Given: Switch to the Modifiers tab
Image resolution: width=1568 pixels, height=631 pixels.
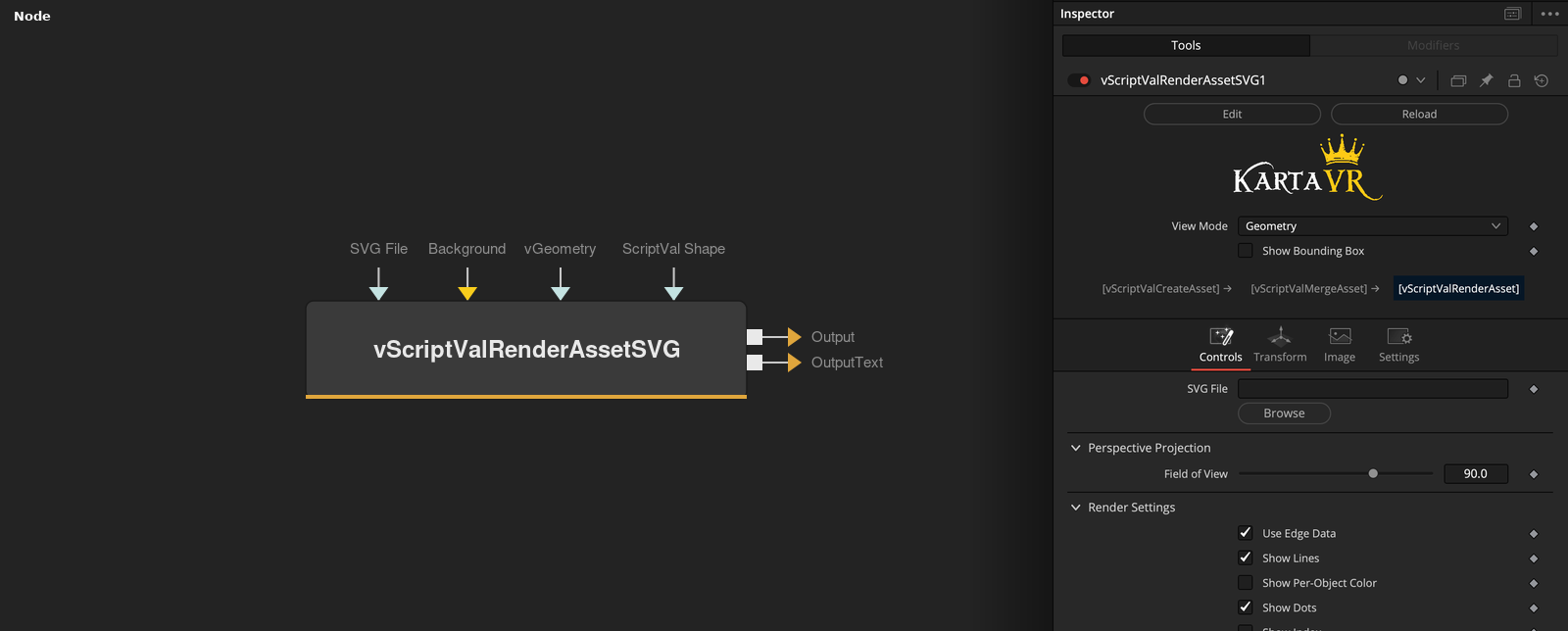Looking at the screenshot, I should (x=1434, y=45).
